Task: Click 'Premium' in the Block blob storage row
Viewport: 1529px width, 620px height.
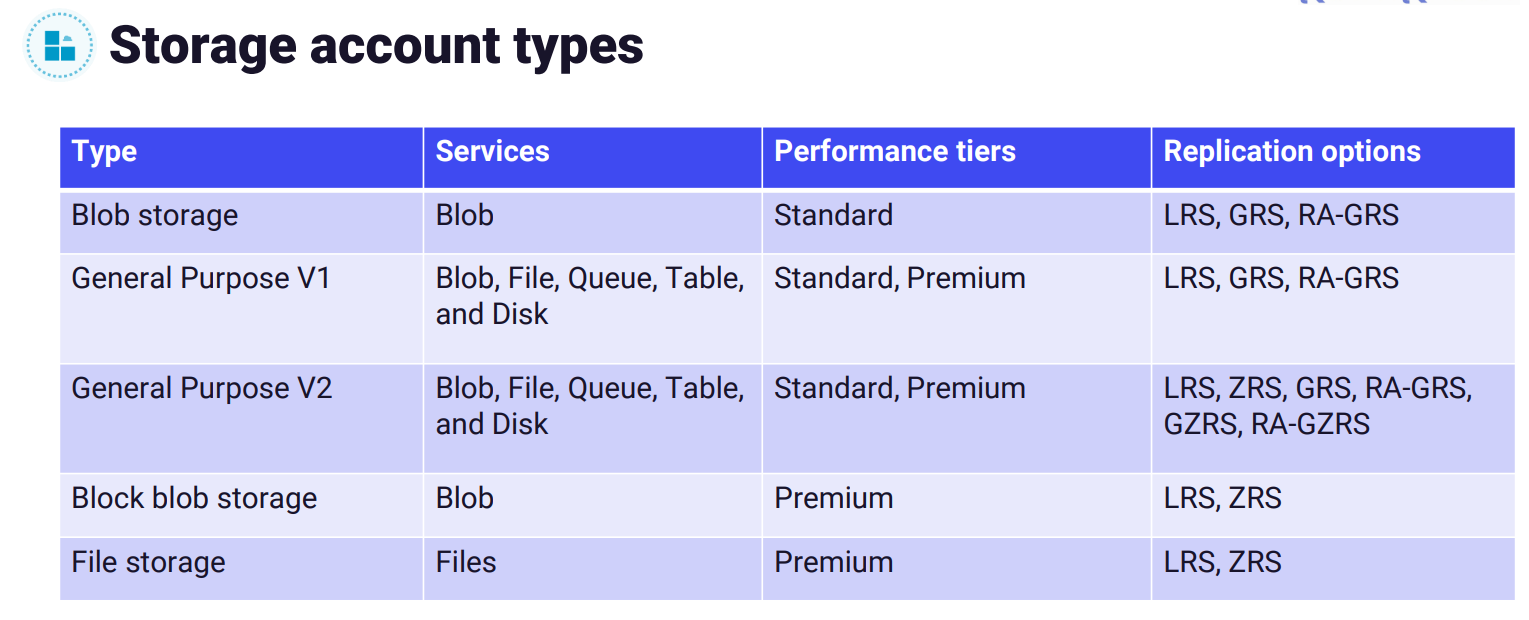Action: click(x=833, y=499)
